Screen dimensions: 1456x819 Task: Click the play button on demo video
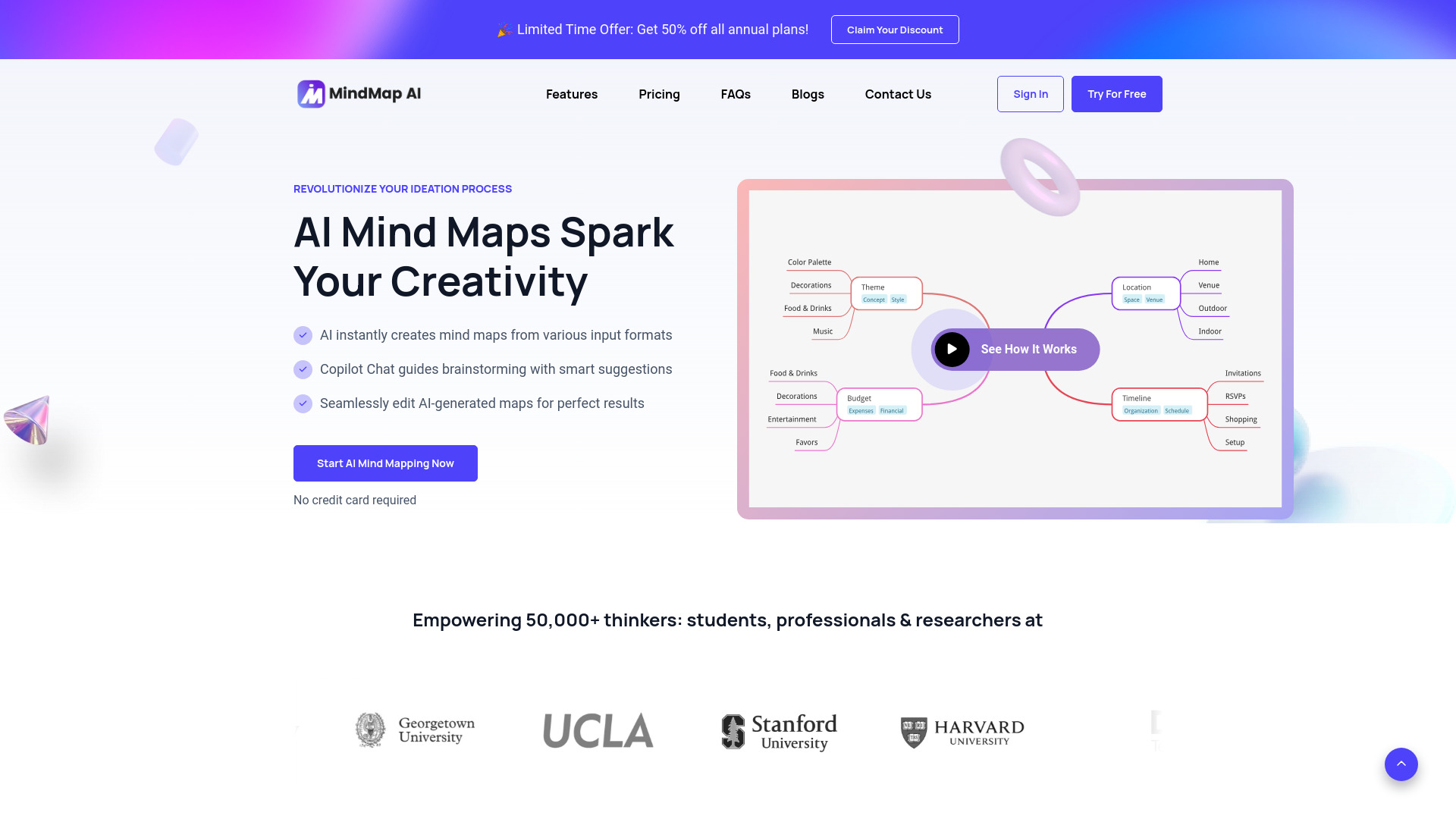point(951,349)
